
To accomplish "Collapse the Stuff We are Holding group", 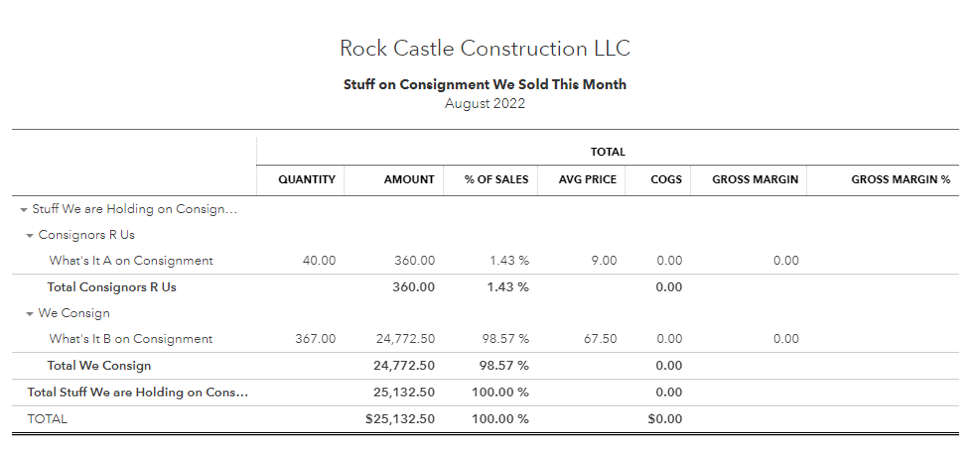I will point(23,210).
